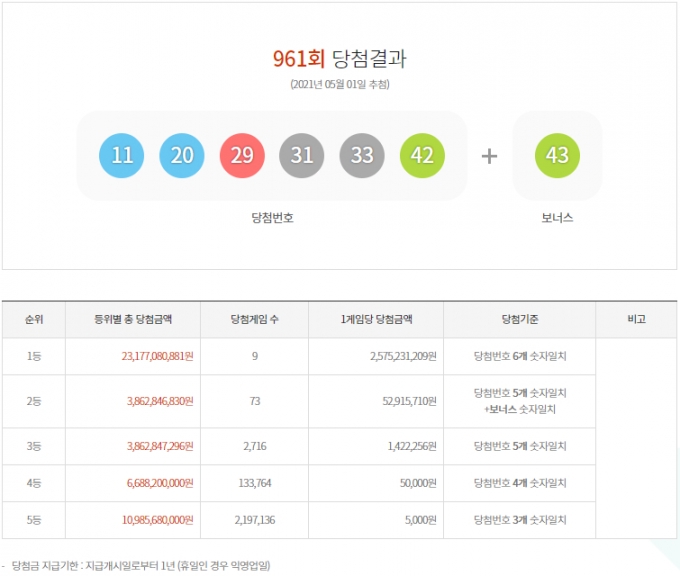Click per-game prize 5,000원
Screen dimensions: 680x576
421,520
